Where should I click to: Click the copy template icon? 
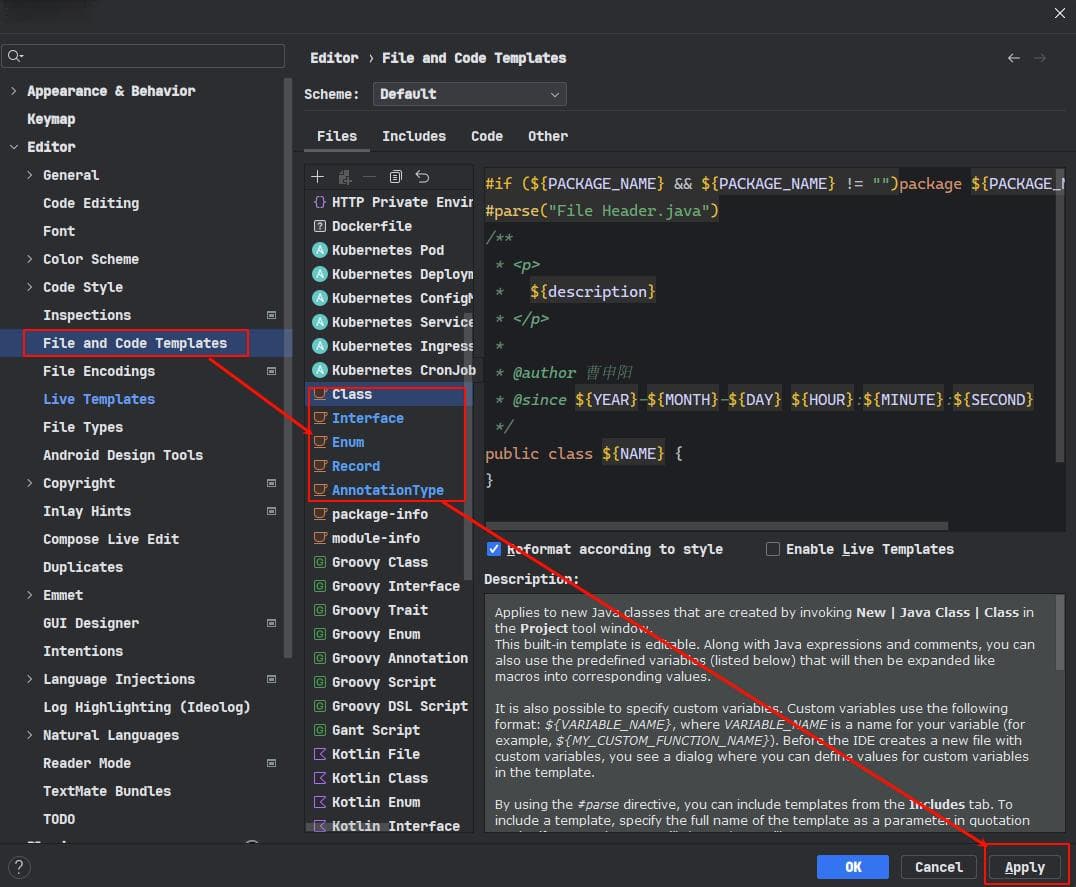(x=395, y=177)
